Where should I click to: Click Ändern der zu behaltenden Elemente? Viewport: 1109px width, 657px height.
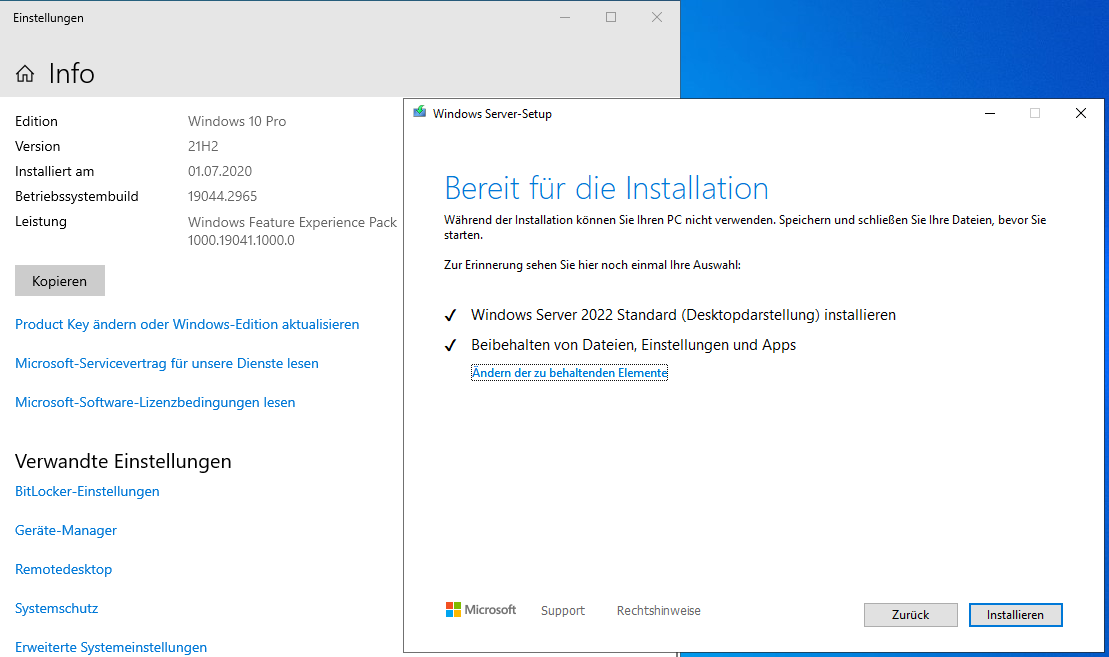coord(569,373)
